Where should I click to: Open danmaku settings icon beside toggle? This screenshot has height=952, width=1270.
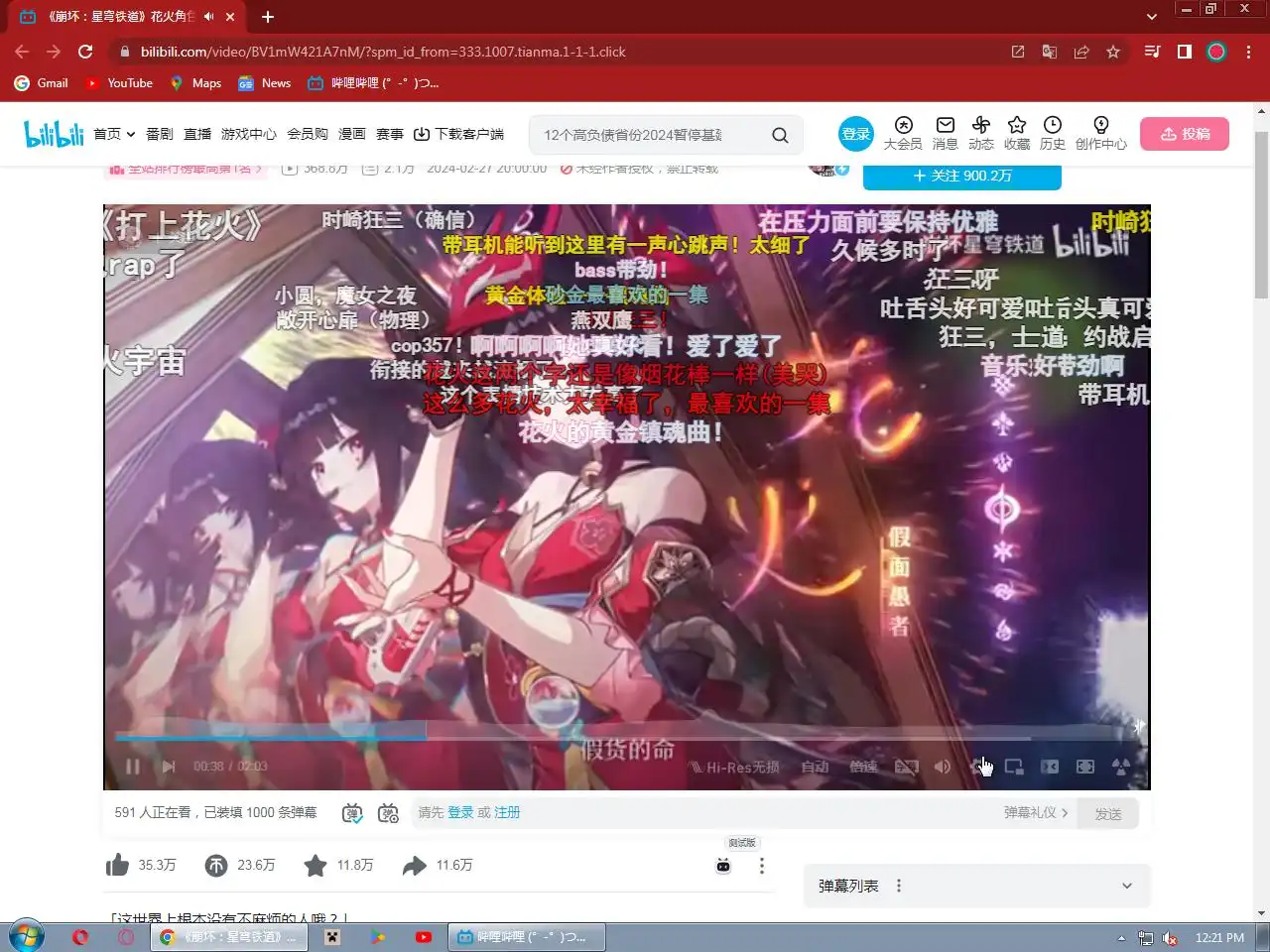pyautogui.click(x=388, y=813)
